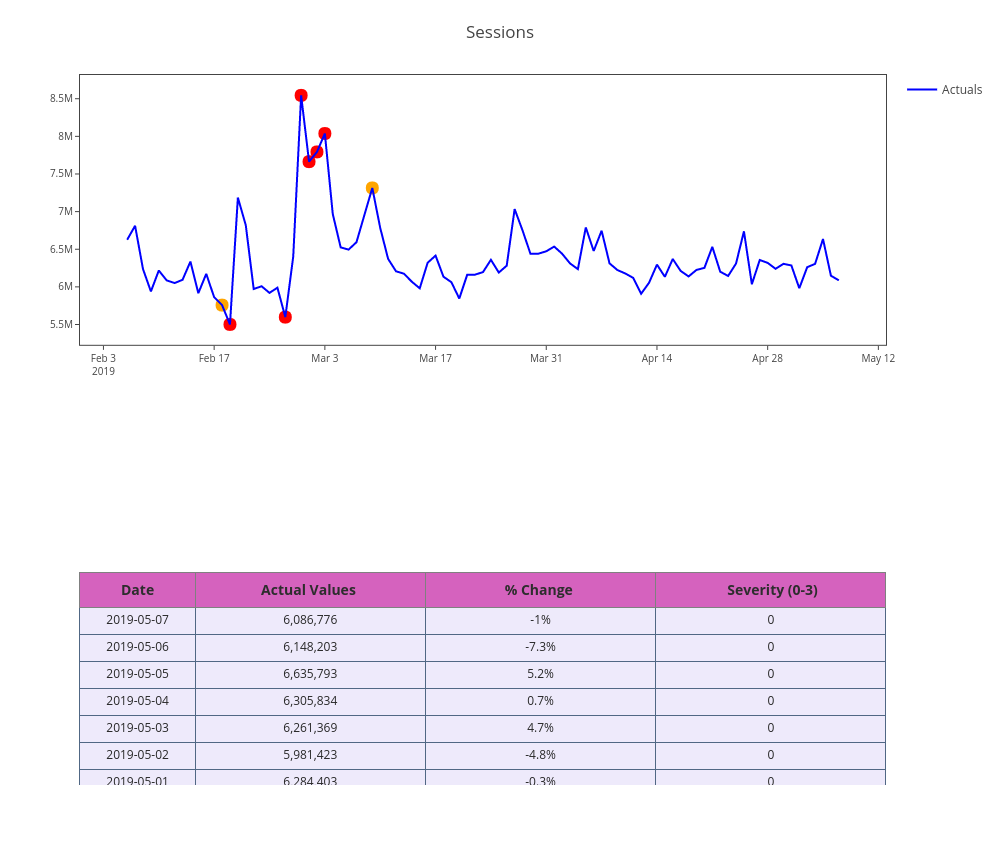
Task: Click the 6,148,203 actual value cell
Action: 310,647
